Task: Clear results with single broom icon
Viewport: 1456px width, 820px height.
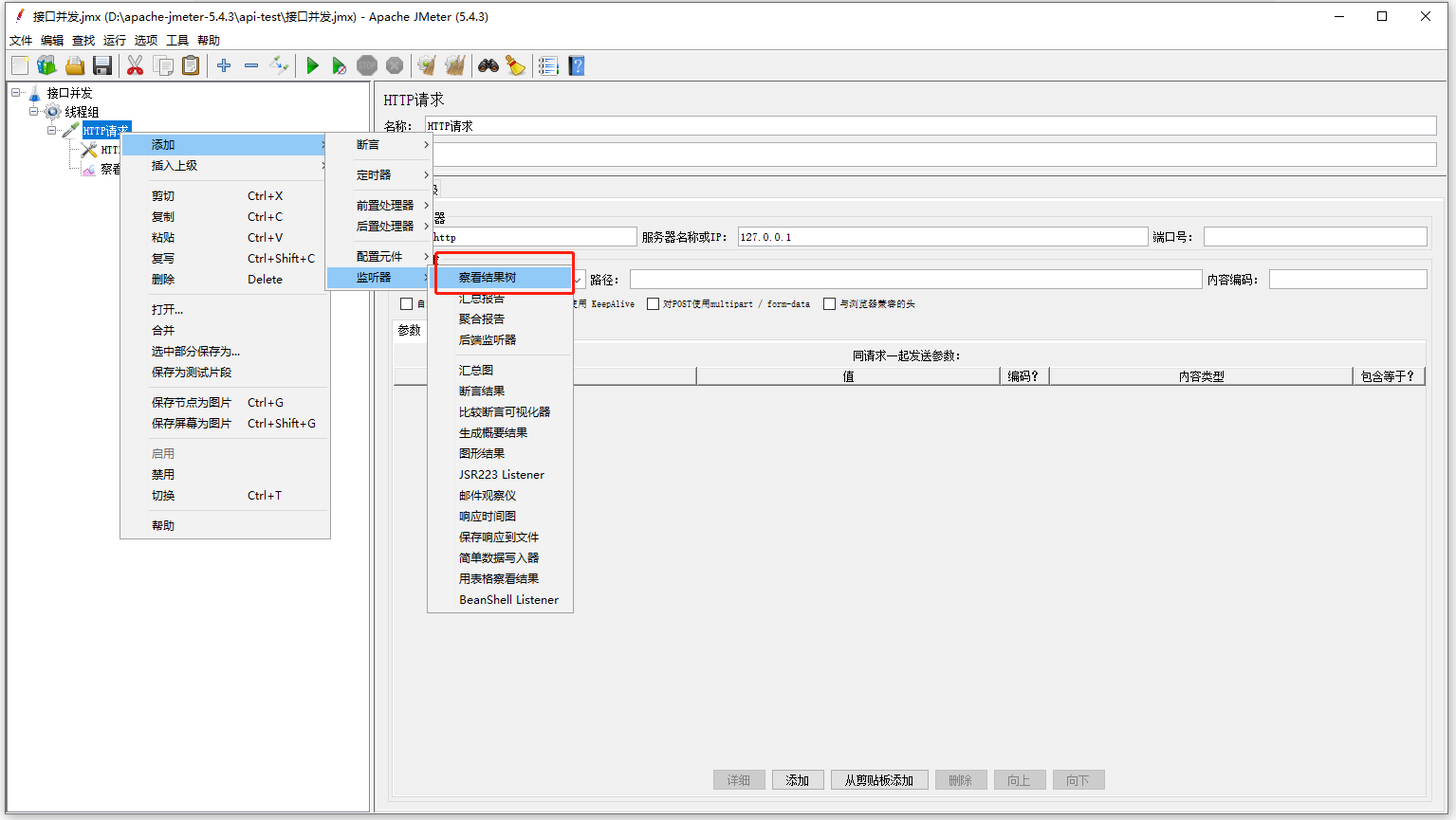Action: pyautogui.click(x=427, y=65)
